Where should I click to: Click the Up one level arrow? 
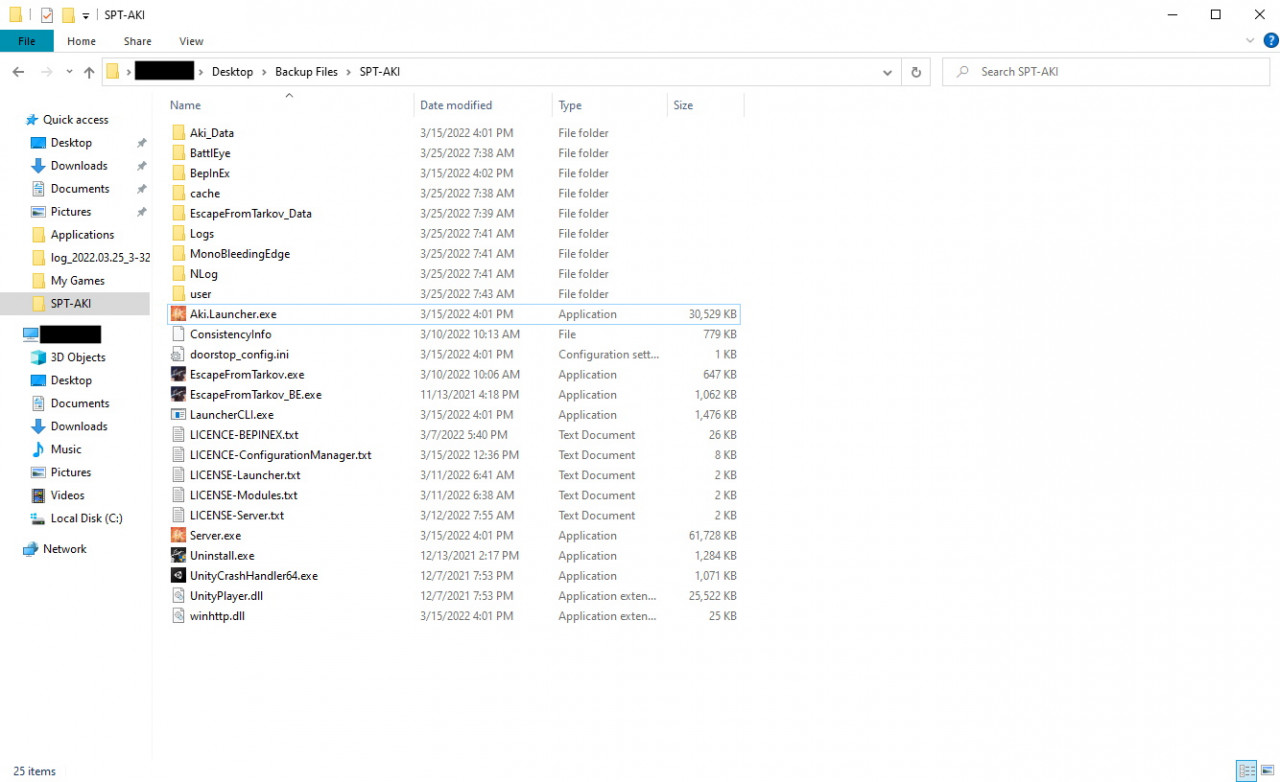click(x=89, y=72)
